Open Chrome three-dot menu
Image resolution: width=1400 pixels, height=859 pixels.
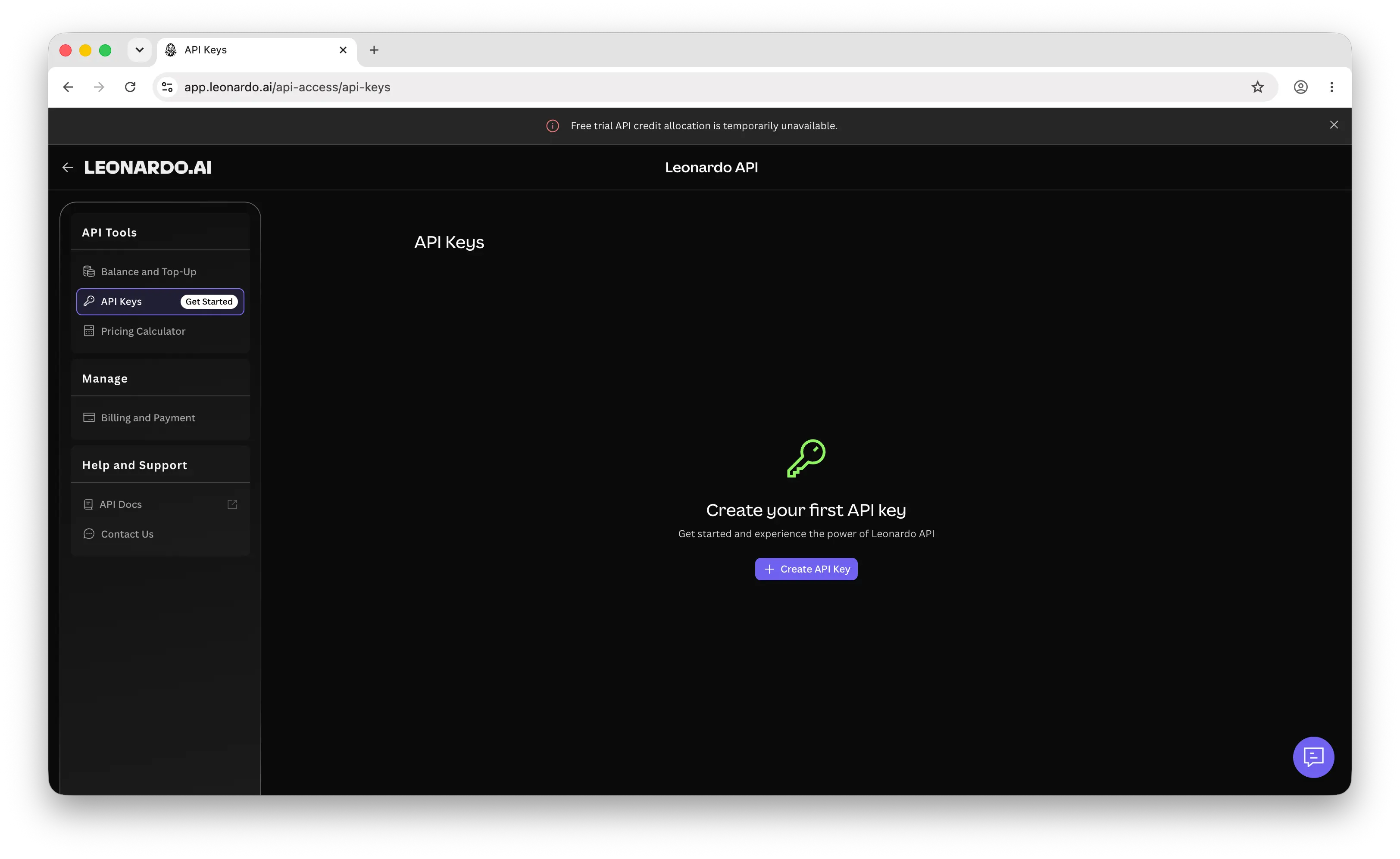1331,87
